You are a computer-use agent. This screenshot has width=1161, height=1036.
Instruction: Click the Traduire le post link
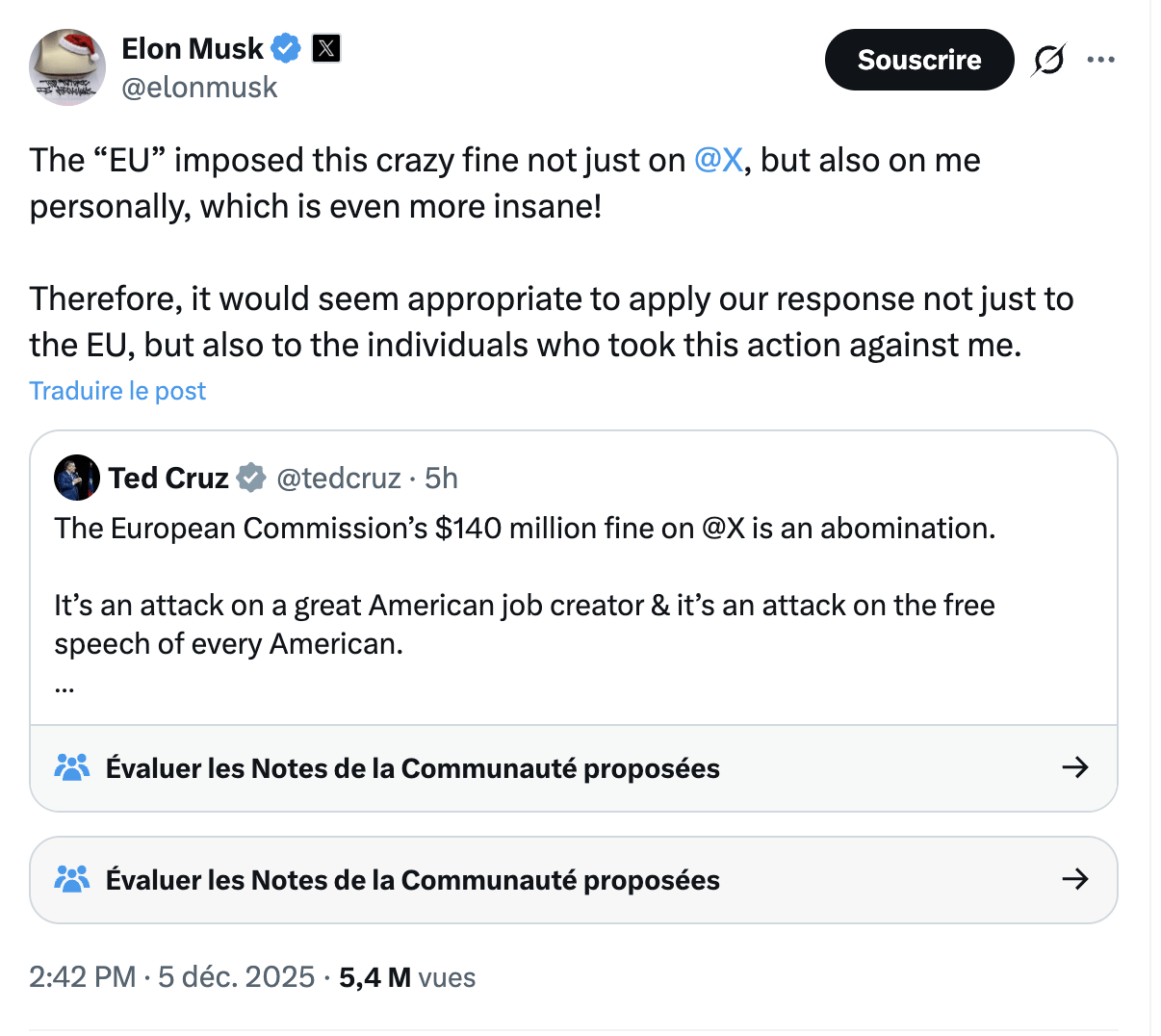pos(117,391)
